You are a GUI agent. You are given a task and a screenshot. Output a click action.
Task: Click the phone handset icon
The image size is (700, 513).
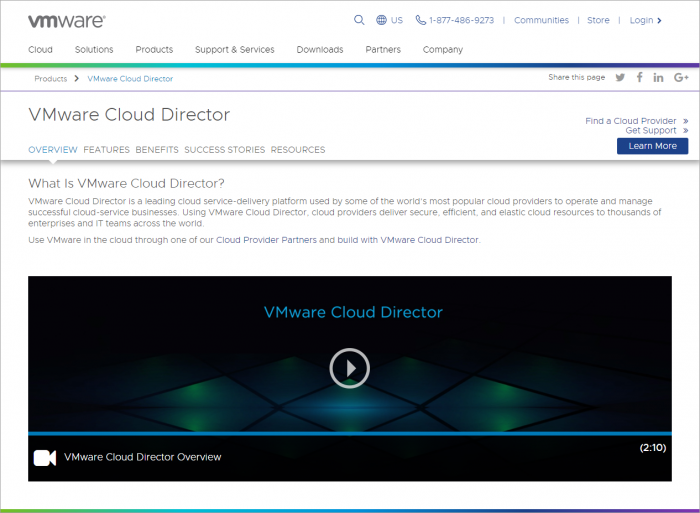tap(421, 20)
